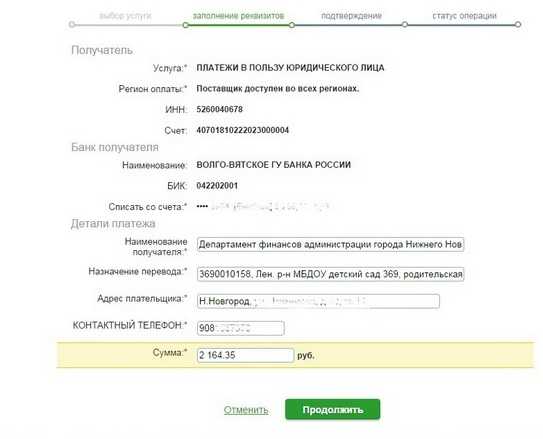Click the Счет number 40701810222023000004

tap(243, 130)
